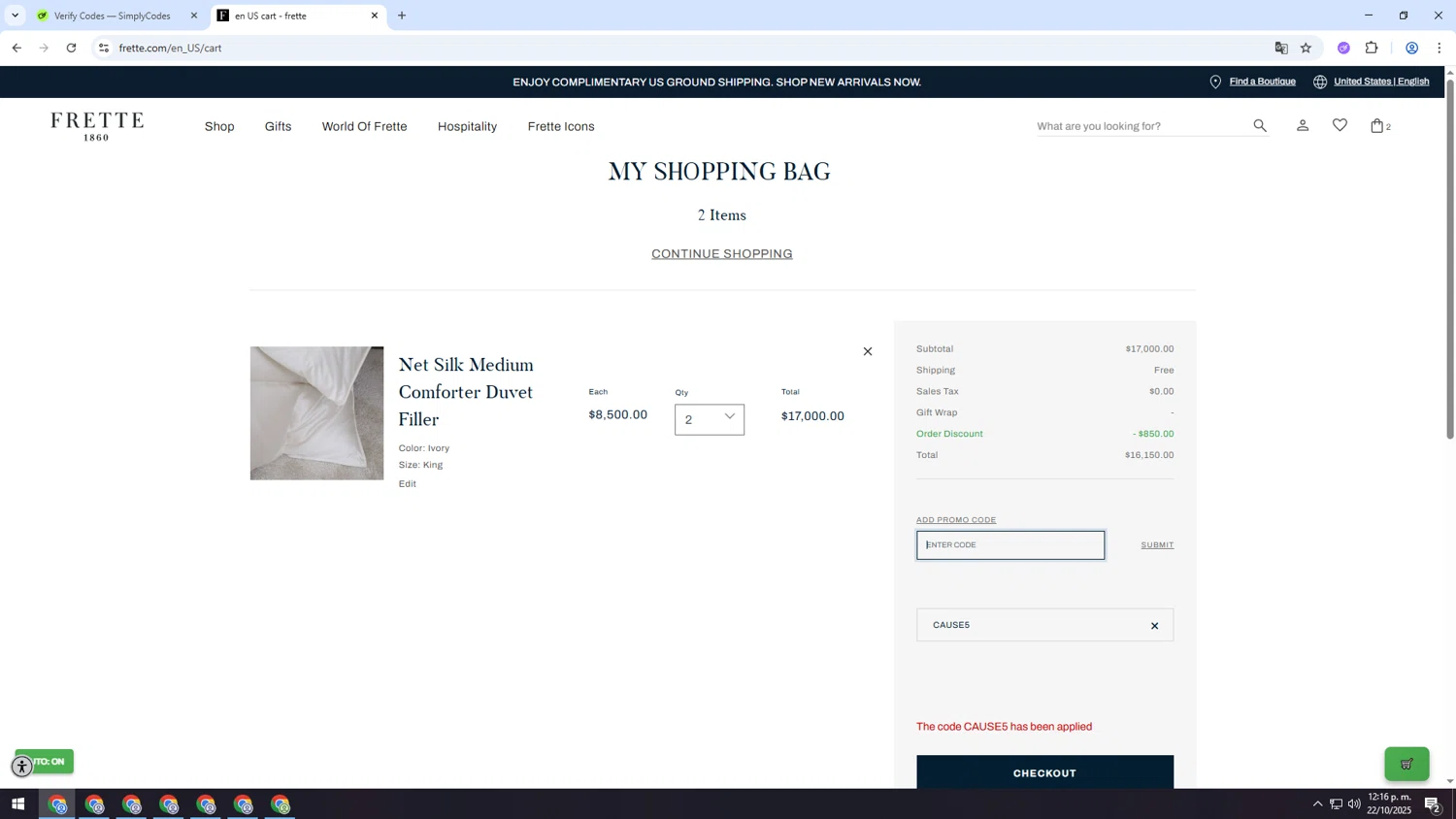This screenshot has height=819, width=1456.
Task: Show hidden system tray icons
Action: [1317, 804]
